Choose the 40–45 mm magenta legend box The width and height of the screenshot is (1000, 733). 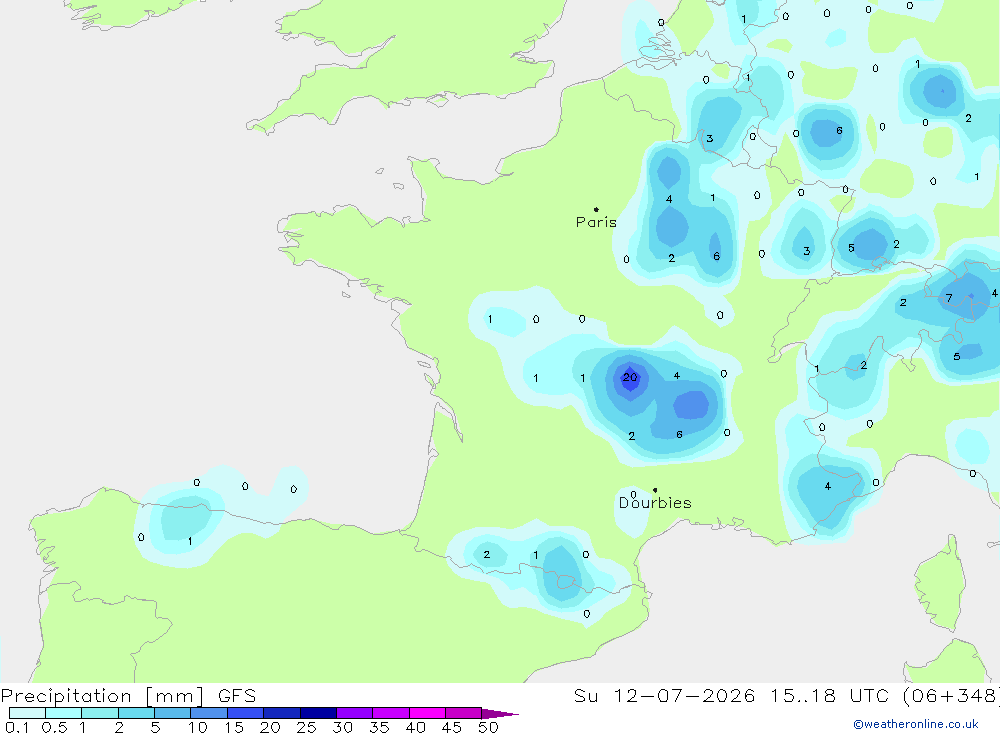point(427,713)
